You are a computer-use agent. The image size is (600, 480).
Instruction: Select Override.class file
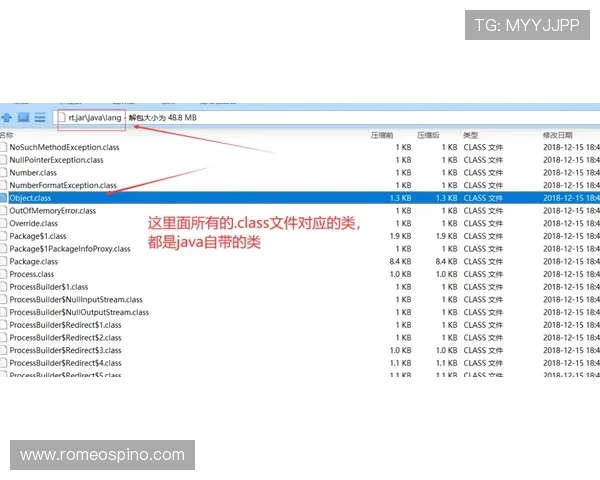pyautogui.click(x=34, y=224)
